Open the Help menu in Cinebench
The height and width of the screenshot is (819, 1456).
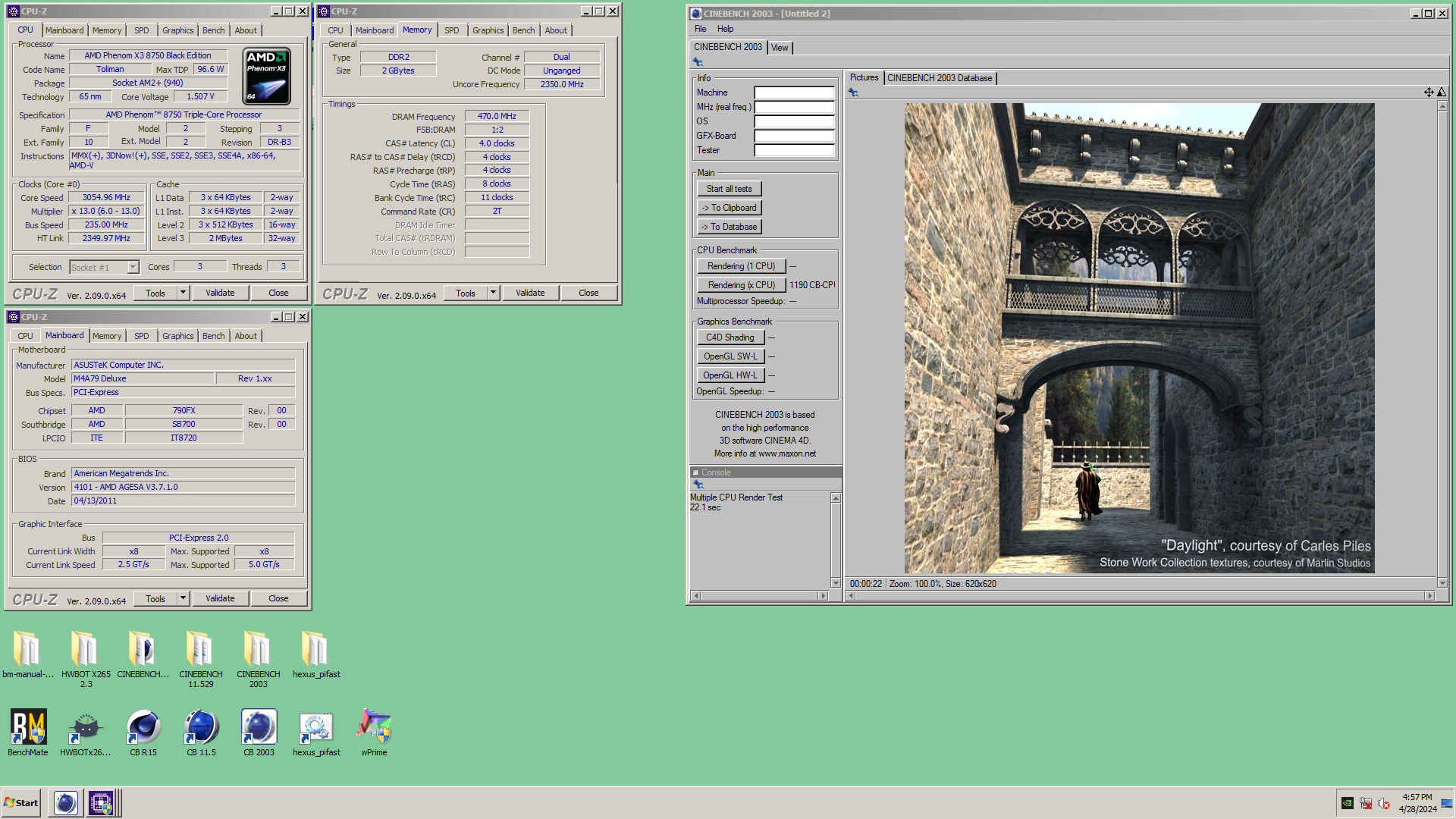tap(725, 29)
